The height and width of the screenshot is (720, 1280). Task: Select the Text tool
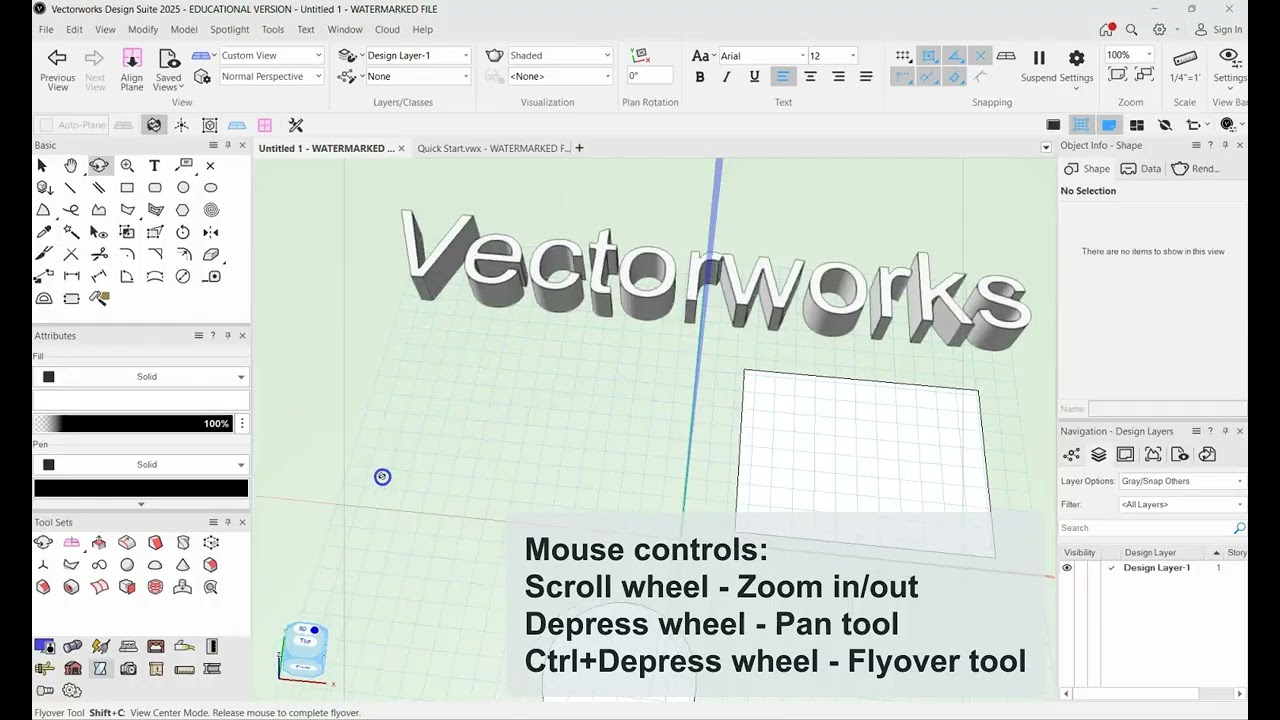tap(155, 166)
